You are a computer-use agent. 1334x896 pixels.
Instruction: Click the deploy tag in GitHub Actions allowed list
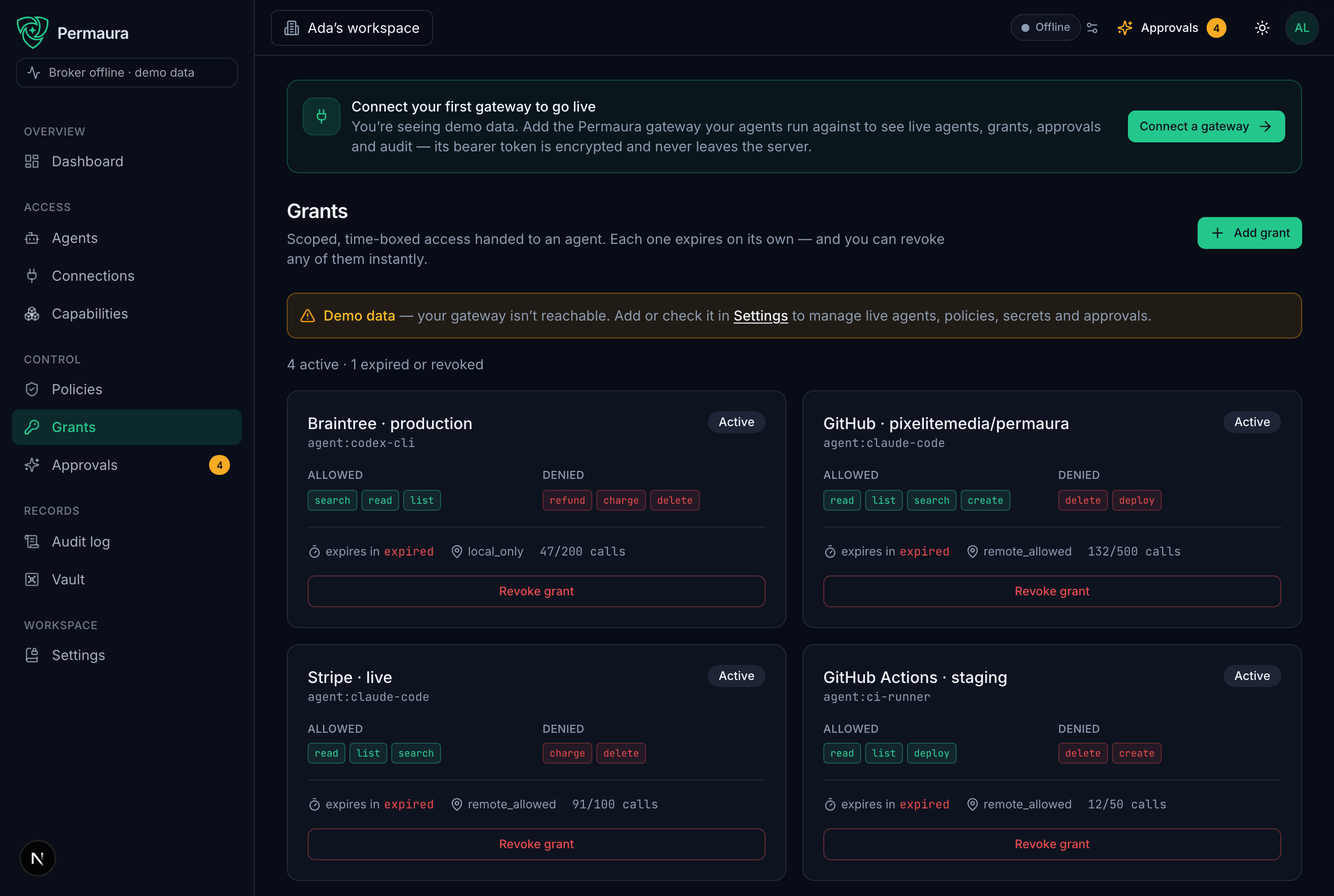click(931, 753)
